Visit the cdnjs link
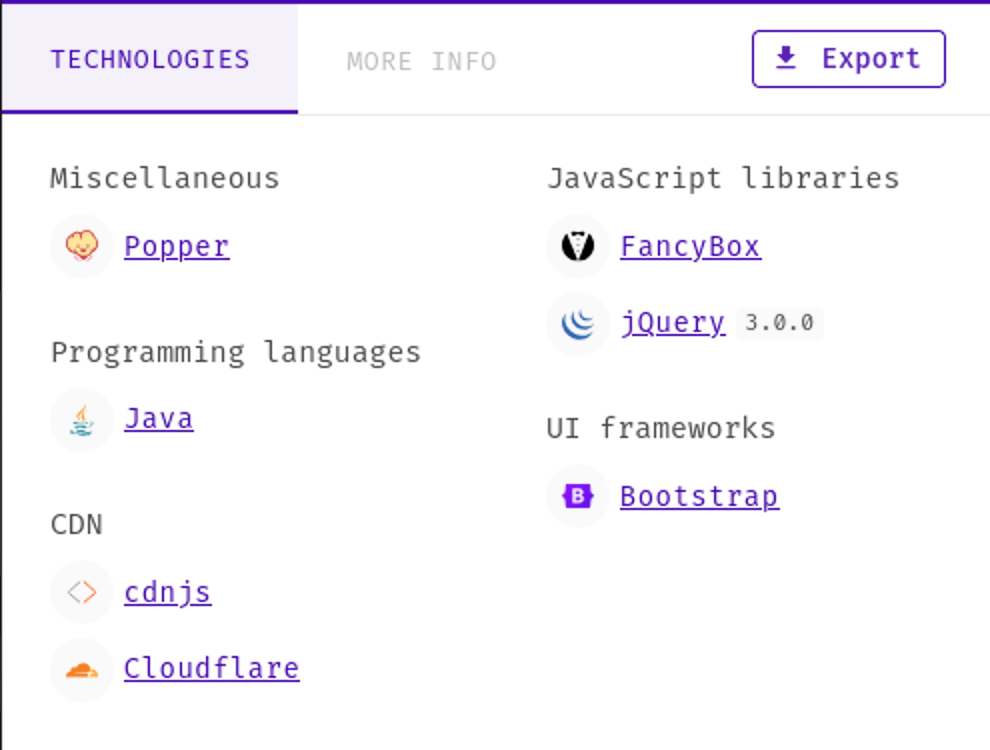 pos(168,593)
